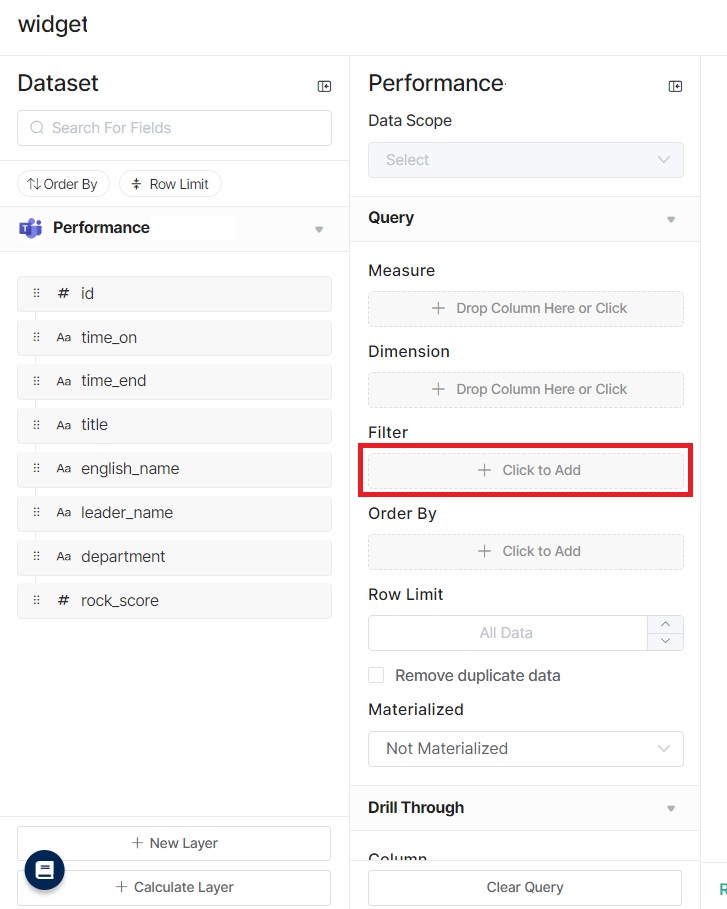Enable the Remove duplicate data checkbox

pyautogui.click(x=376, y=675)
